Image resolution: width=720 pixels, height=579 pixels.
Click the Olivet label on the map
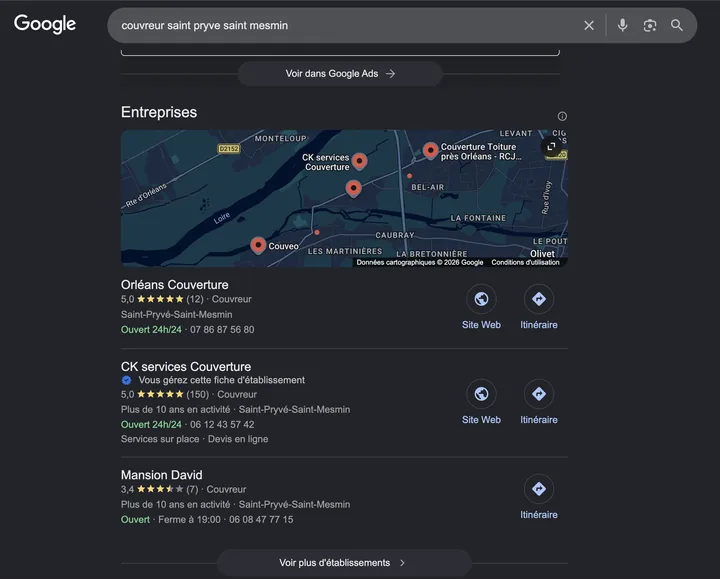(x=542, y=253)
